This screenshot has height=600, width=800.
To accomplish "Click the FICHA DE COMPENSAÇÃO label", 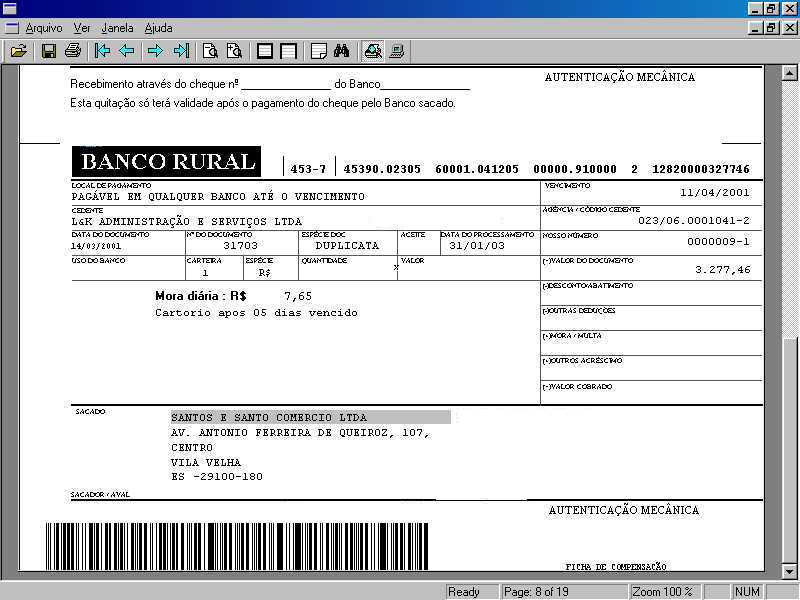I will click(616, 566).
